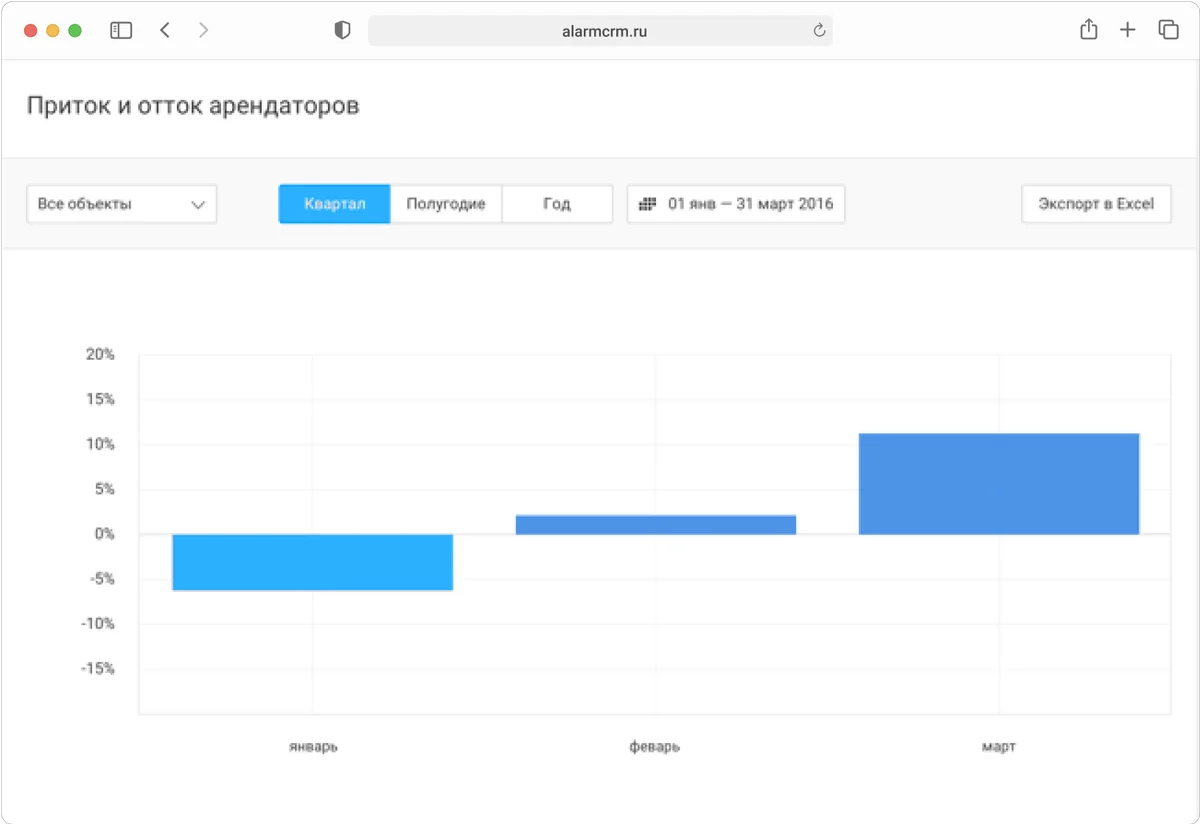The width and height of the screenshot is (1200, 824).
Task: Click the "-15%" axis value
Action: (97, 669)
